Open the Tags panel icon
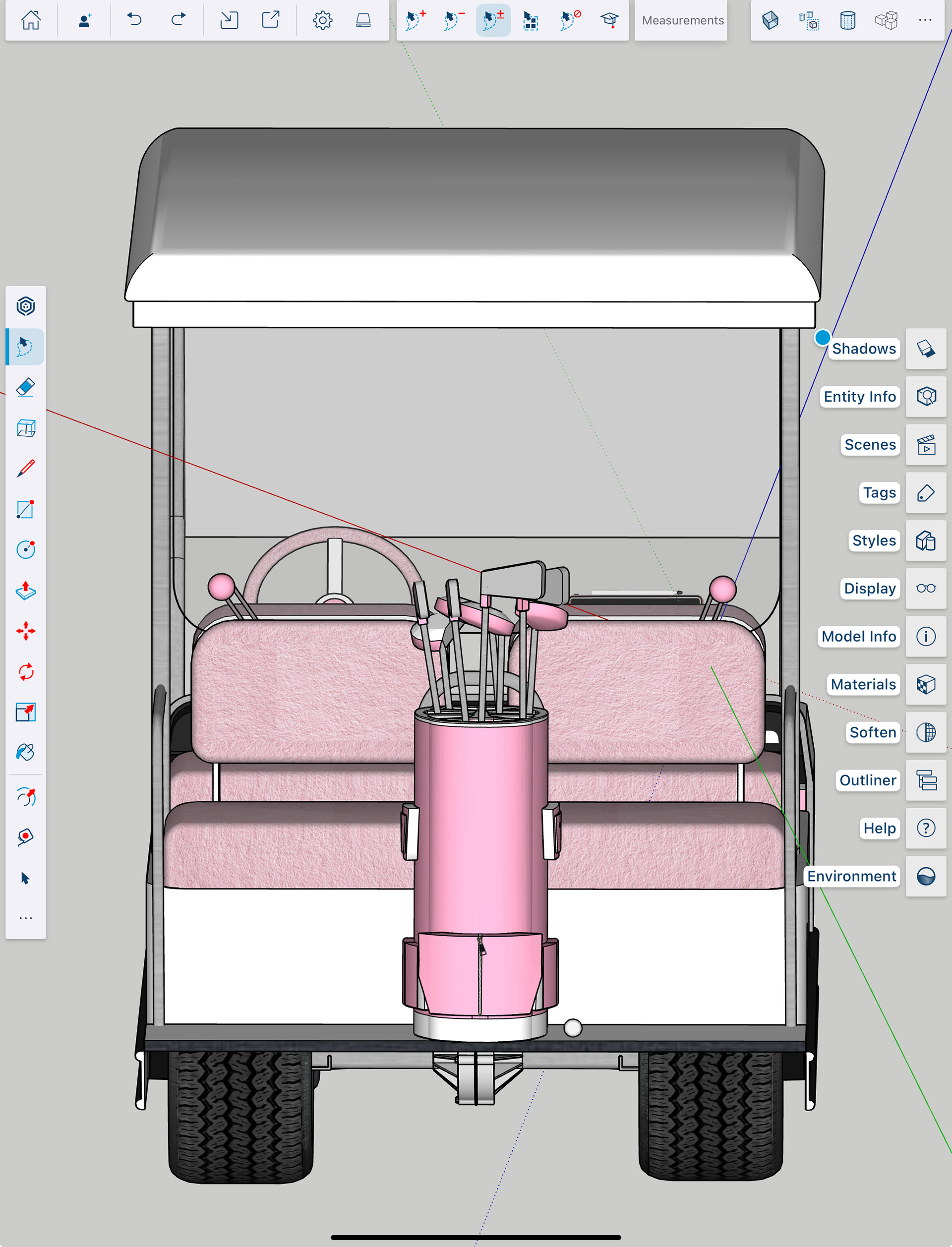This screenshot has height=1247, width=952. [925, 493]
